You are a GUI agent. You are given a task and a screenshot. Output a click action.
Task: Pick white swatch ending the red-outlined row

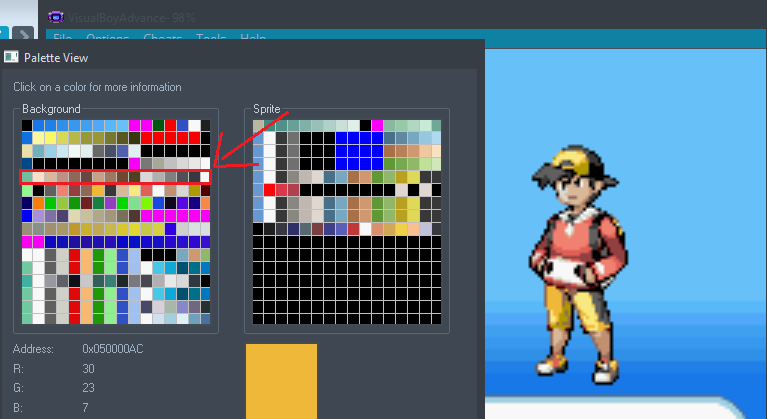[x=205, y=177]
